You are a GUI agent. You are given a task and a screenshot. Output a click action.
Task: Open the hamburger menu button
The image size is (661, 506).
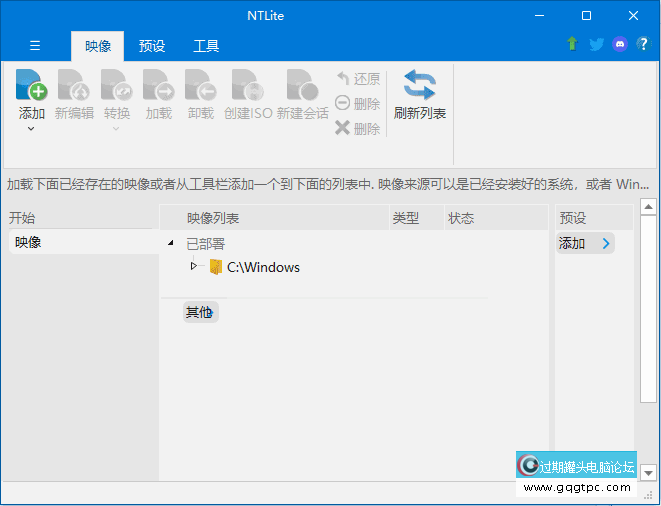coord(35,46)
